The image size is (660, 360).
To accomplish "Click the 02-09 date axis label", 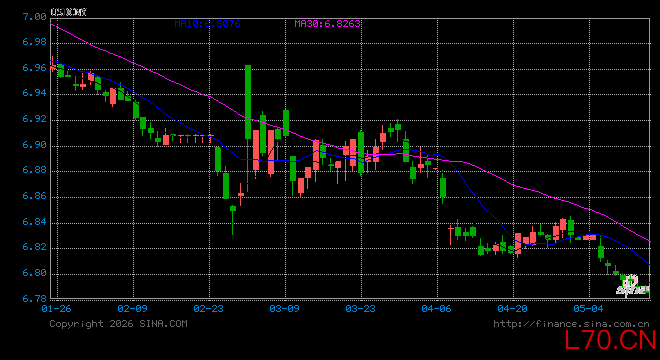I will click(x=133, y=309).
